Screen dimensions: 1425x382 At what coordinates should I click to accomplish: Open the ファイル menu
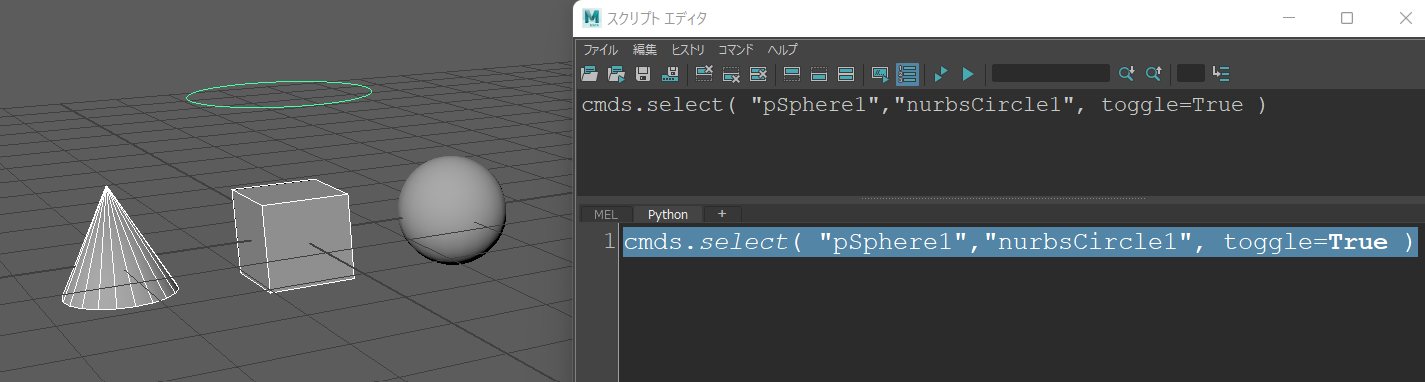click(x=601, y=49)
